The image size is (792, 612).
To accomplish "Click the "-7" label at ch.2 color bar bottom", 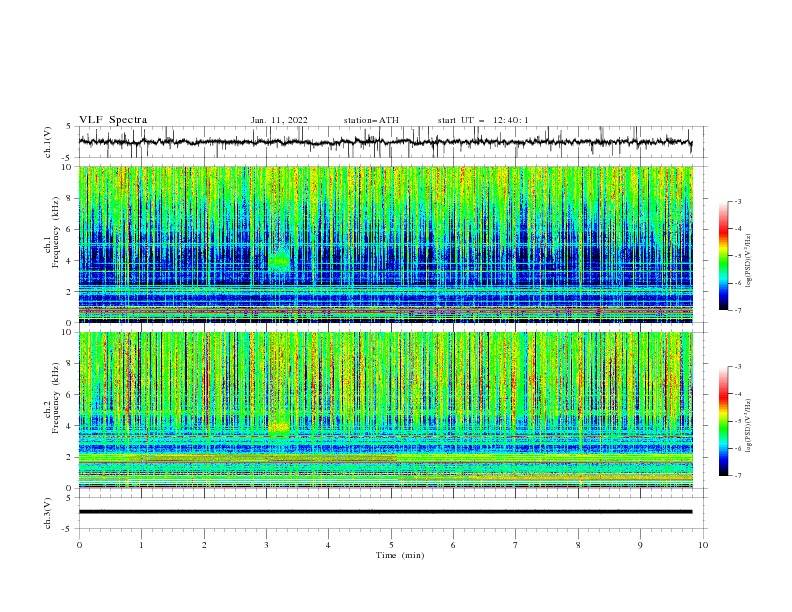I will (738, 476).
